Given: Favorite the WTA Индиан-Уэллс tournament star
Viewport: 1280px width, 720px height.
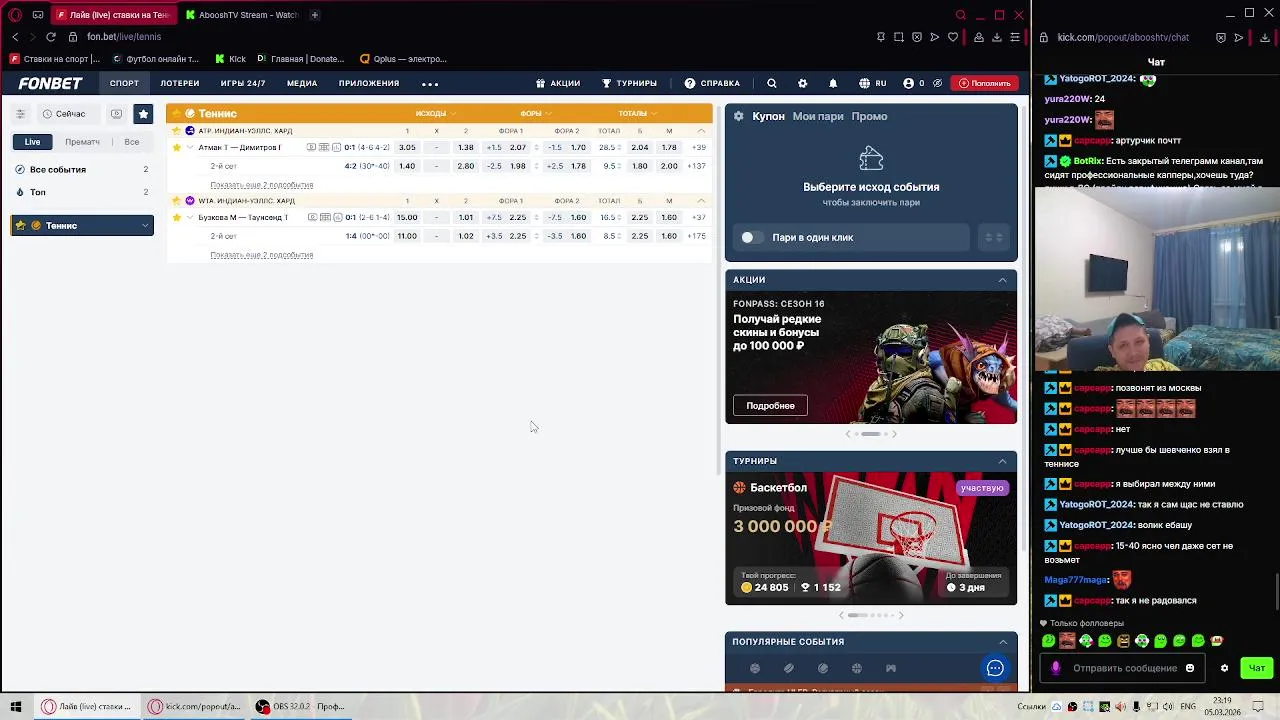Looking at the screenshot, I should [177, 201].
